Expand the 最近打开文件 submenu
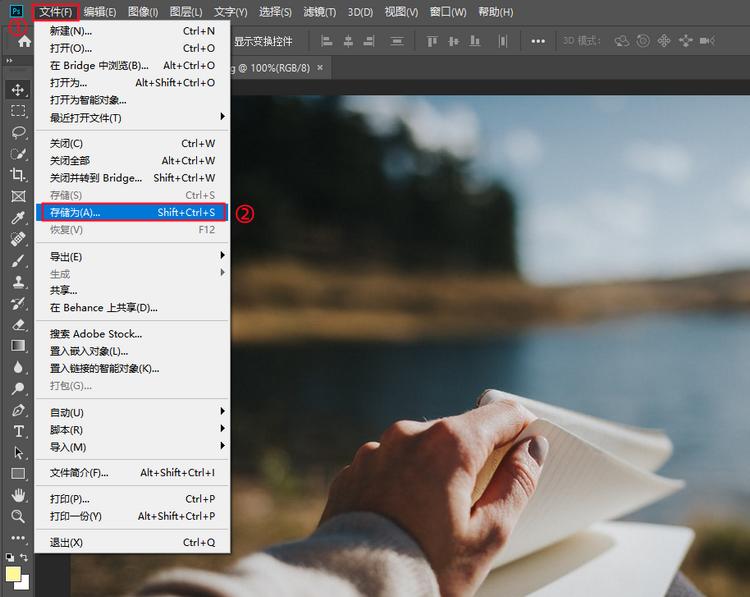This screenshot has height=597, width=750. (x=132, y=117)
